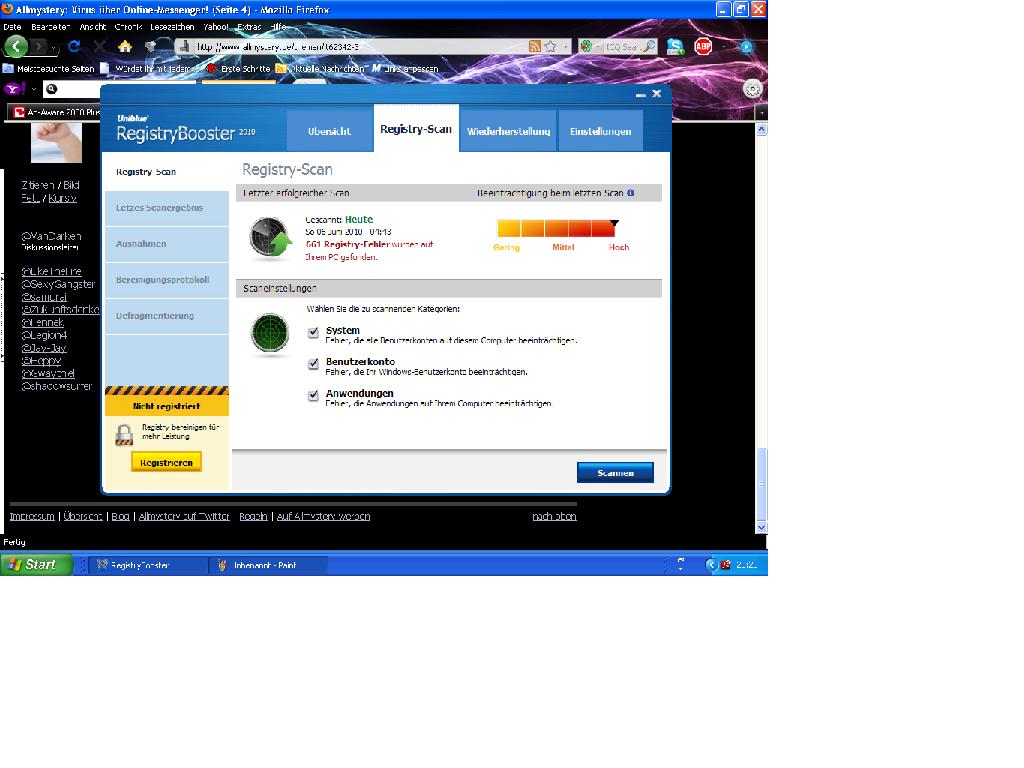
Task: Click the @VanDarken link on the page
Action: [x=51, y=236]
